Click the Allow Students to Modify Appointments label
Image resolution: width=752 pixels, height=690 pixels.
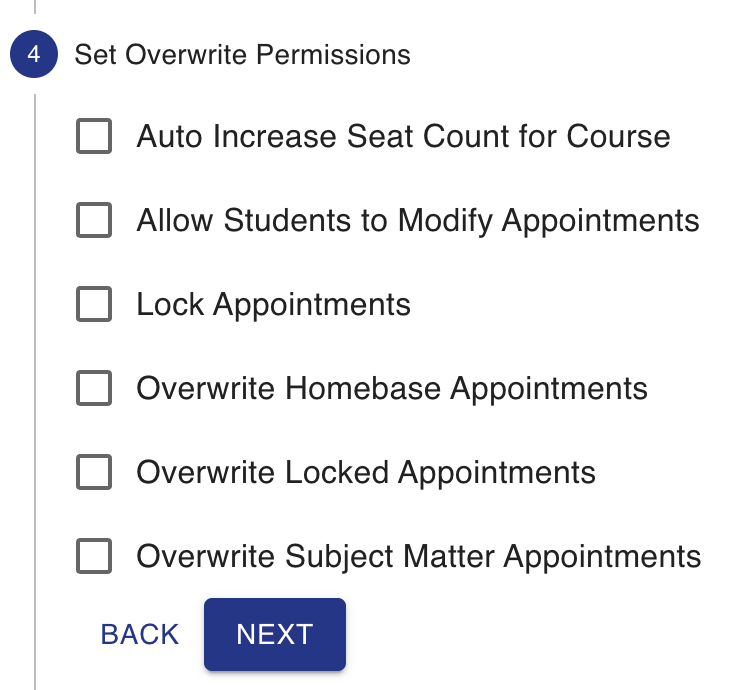[x=418, y=221]
